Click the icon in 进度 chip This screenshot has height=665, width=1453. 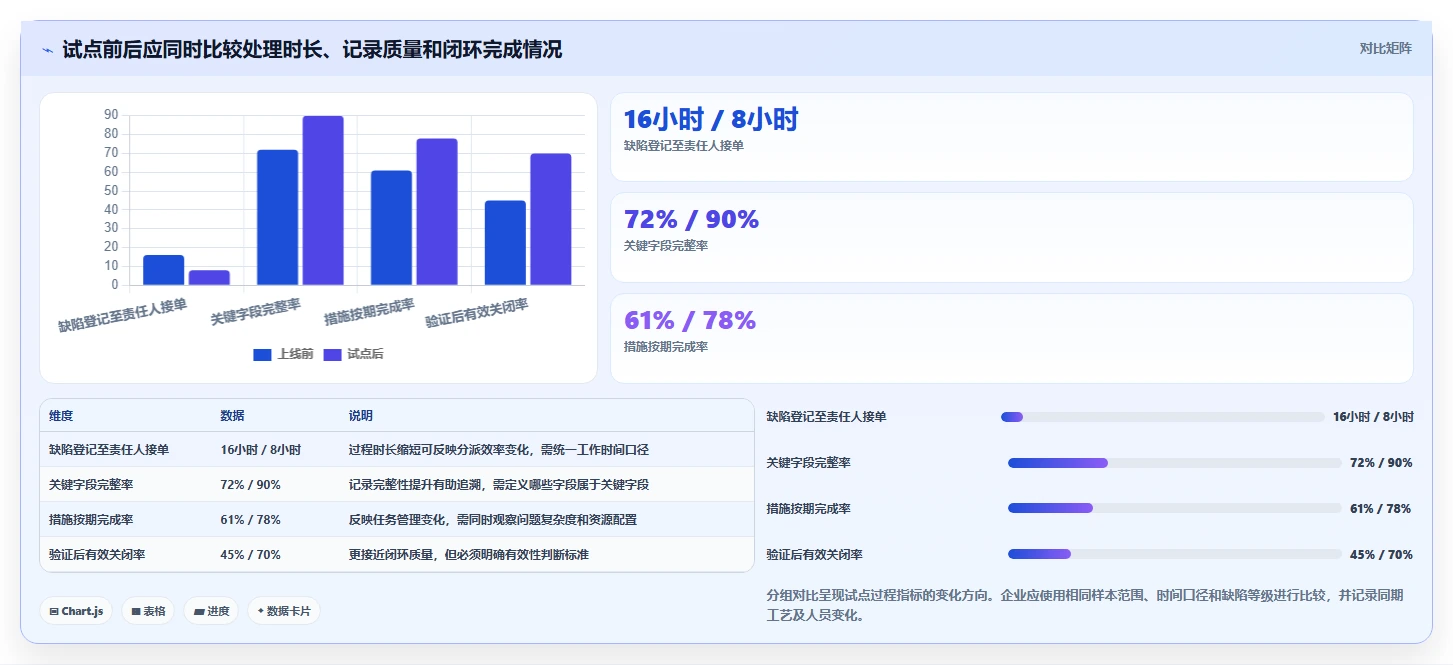click(199, 611)
